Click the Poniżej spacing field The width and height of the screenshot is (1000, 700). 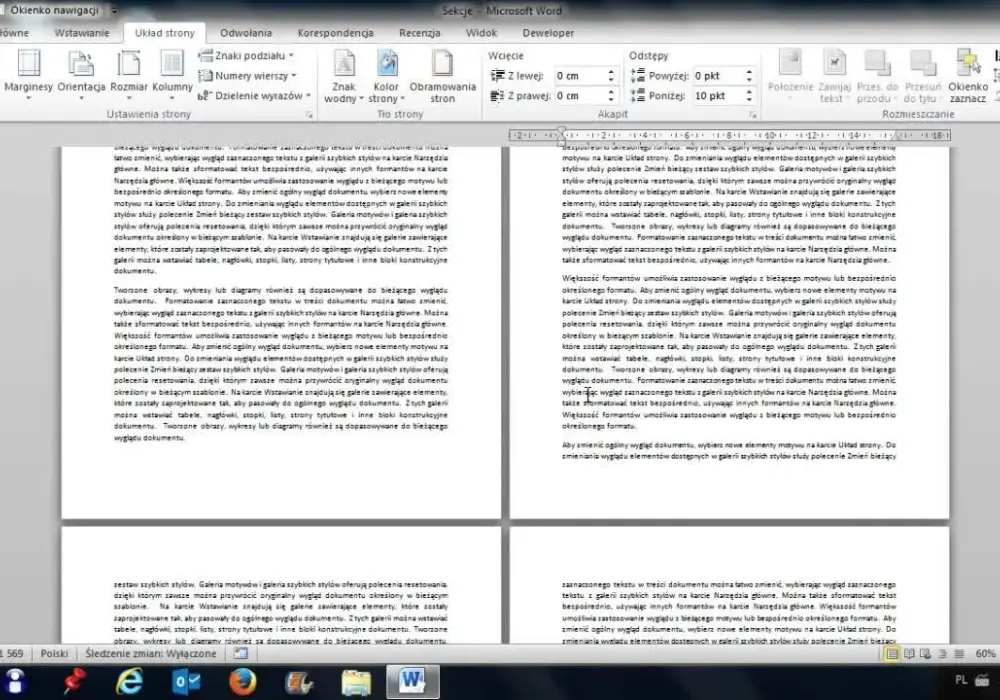717,96
